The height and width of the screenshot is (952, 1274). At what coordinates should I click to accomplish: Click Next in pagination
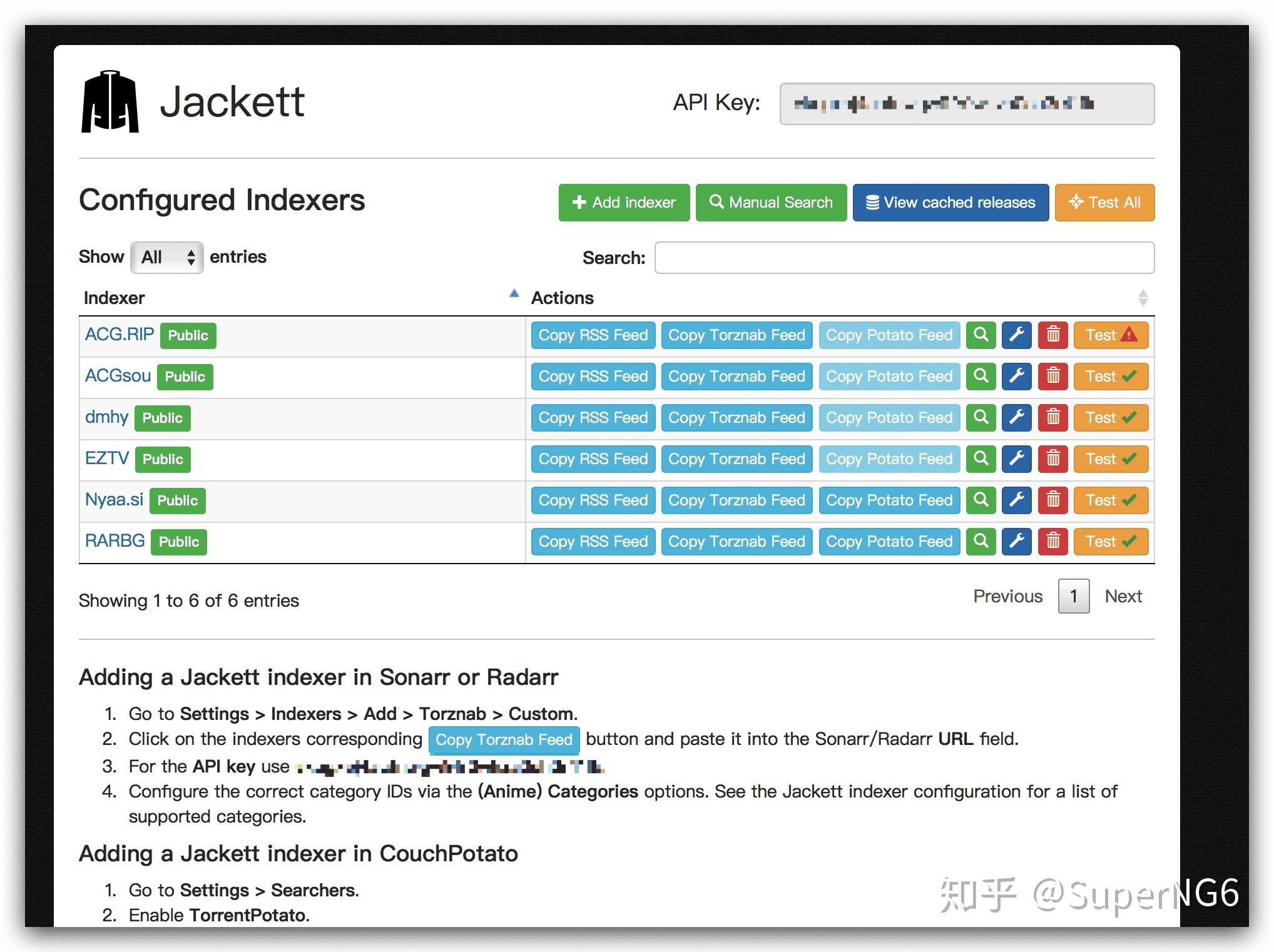(x=1123, y=596)
